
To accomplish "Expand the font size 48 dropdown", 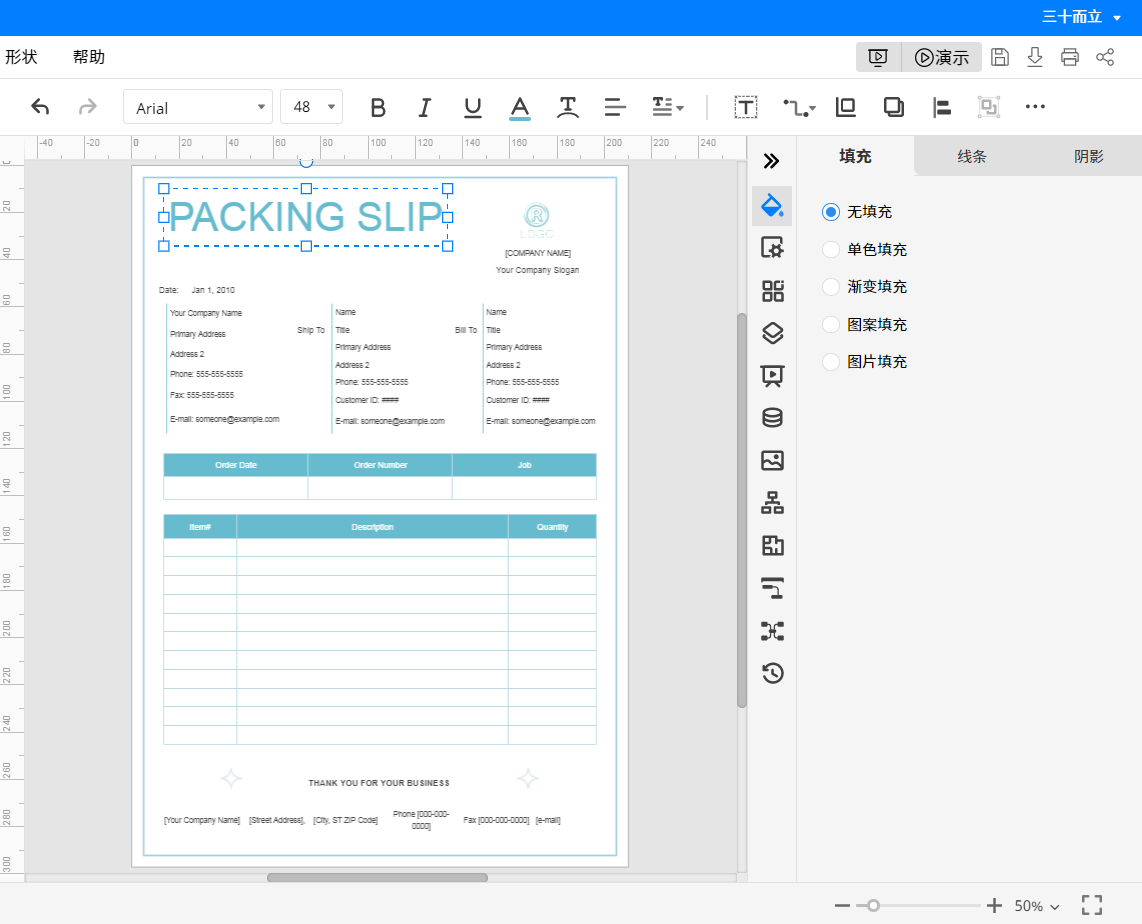I will pyautogui.click(x=312, y=107).
